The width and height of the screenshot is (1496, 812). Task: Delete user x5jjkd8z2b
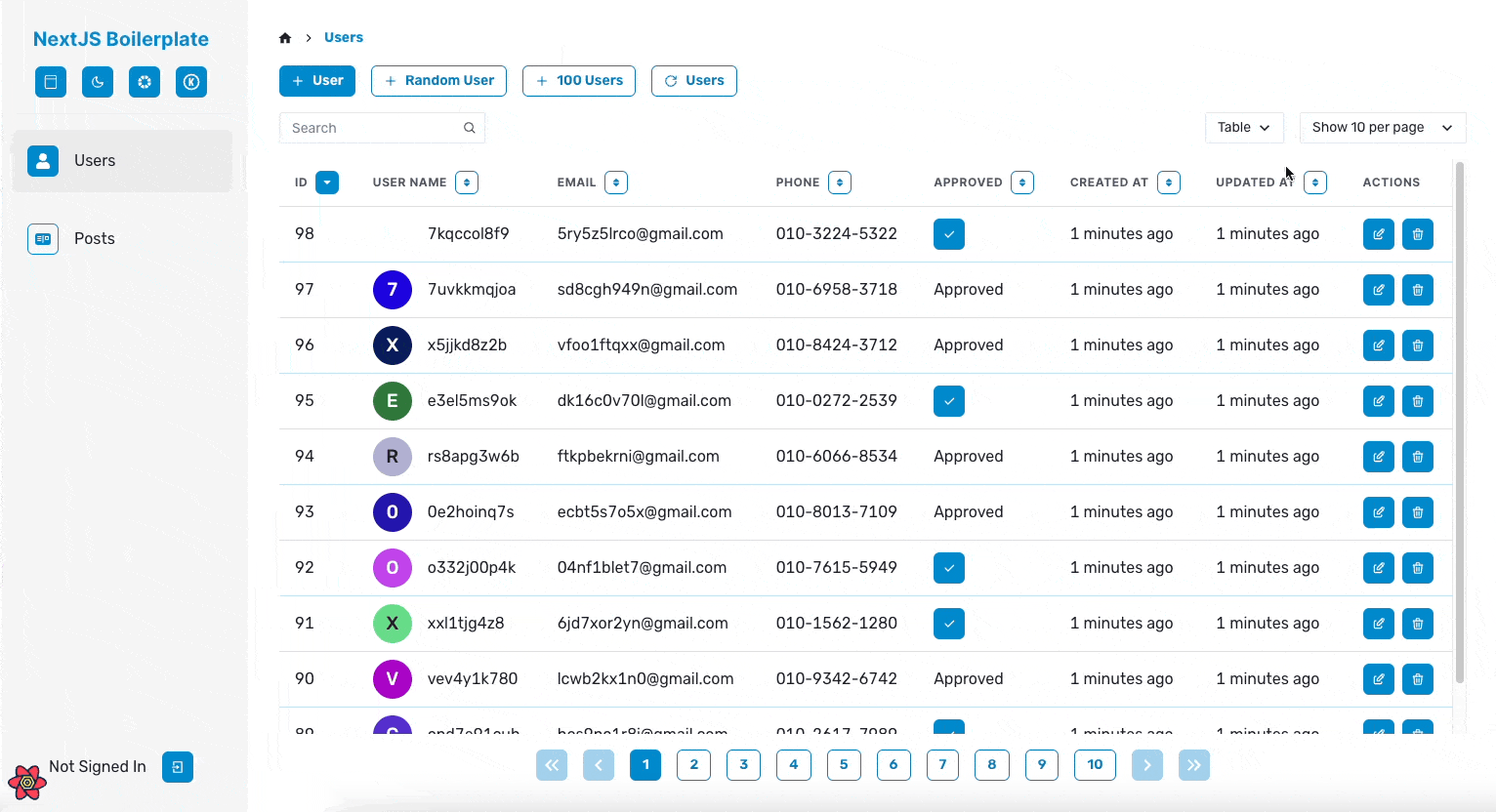click(x=1418, y=345)
